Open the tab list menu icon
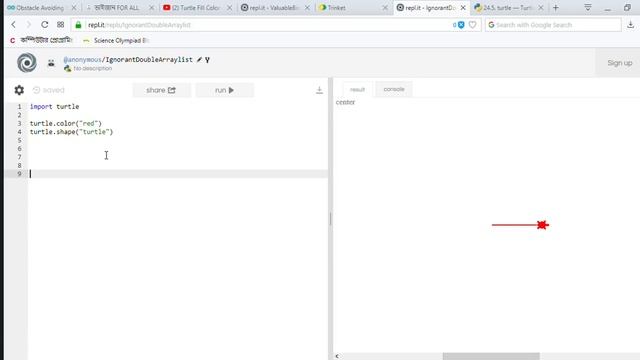The width and height of the screenshot is (640, 360). click(588, 7)
